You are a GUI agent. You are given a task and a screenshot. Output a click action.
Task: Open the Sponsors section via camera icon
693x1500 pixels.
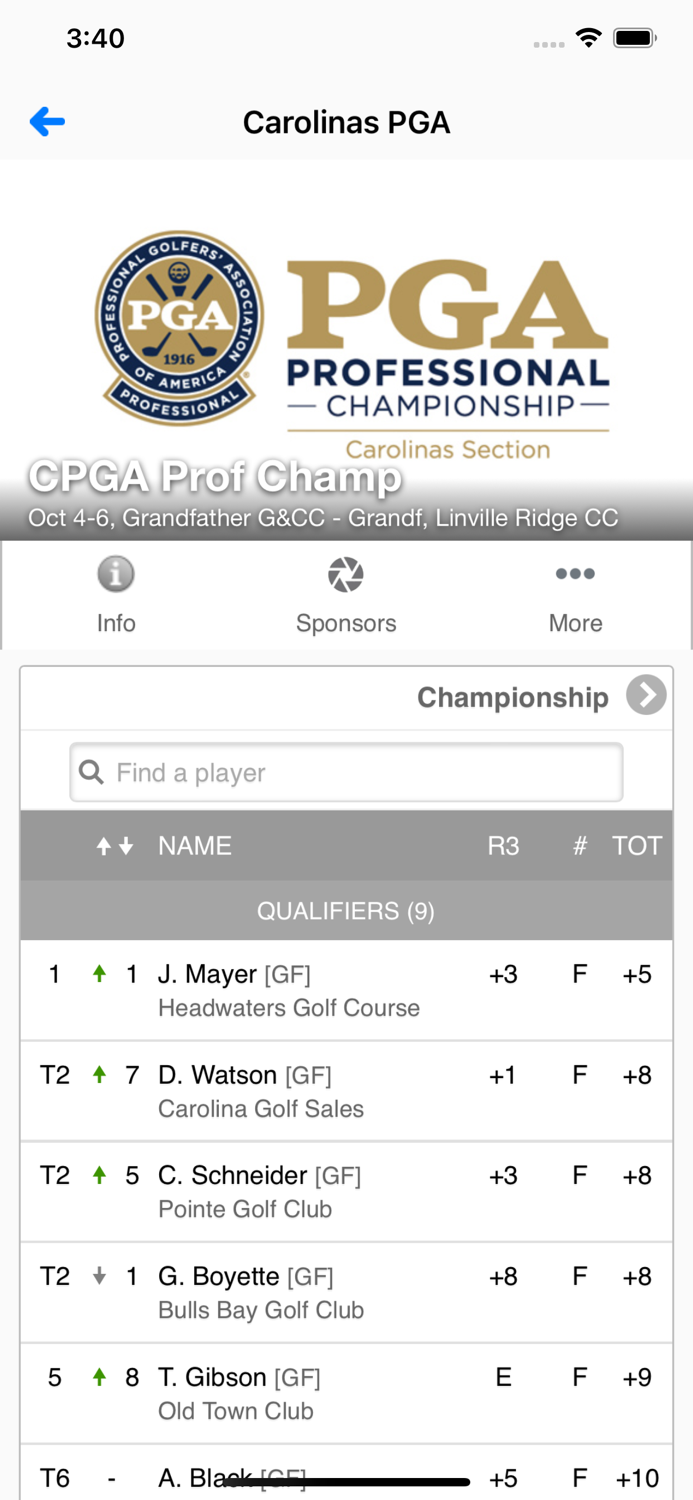tap(346, 574)
